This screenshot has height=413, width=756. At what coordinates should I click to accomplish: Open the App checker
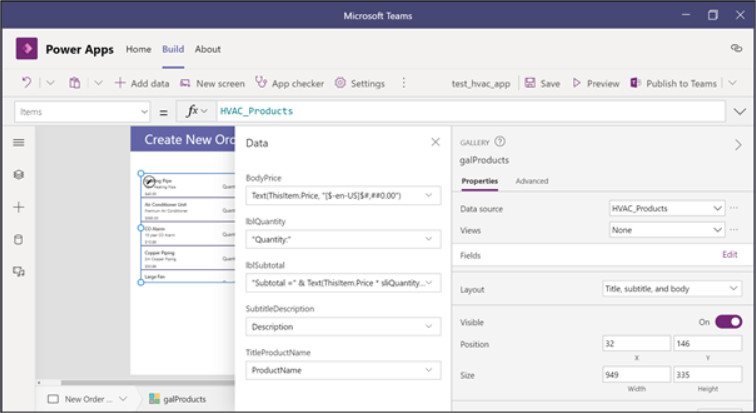click(x=289, y=83)
